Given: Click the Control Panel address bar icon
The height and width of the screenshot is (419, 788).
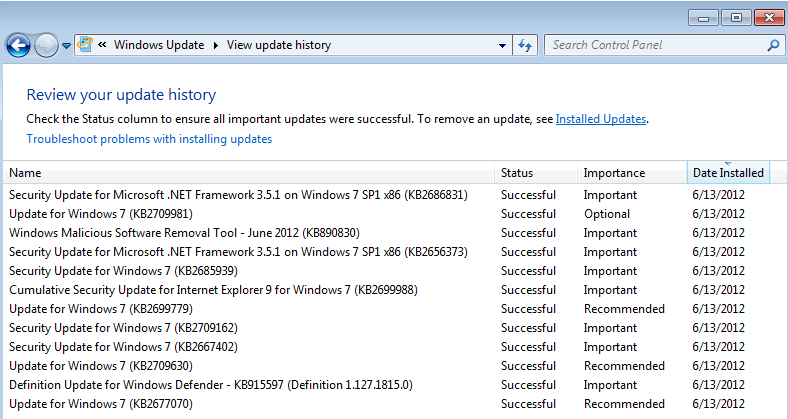Looking at the screenshot, I should coord(86,45).
